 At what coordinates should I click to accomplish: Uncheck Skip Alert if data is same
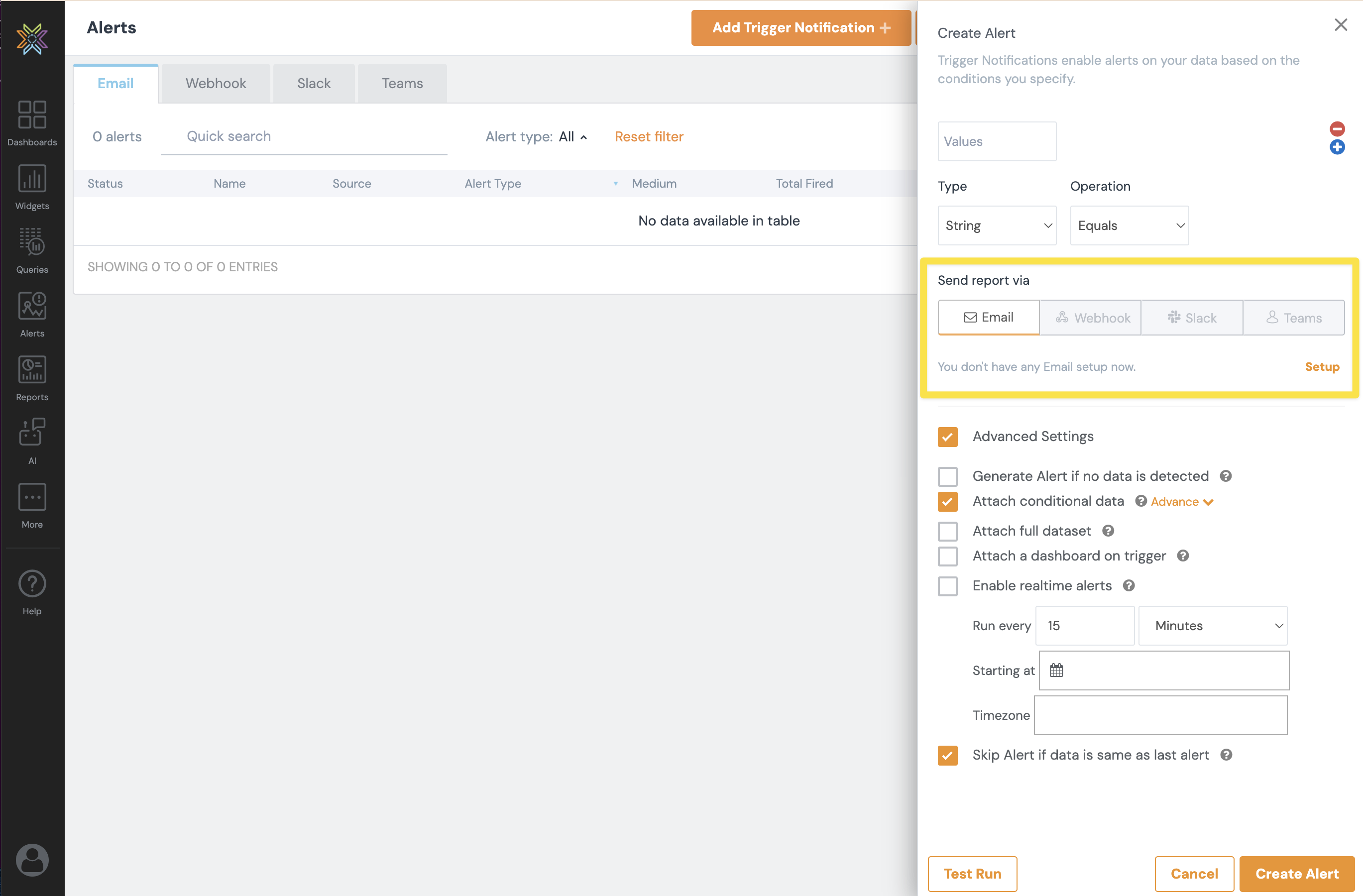point(947,755)
